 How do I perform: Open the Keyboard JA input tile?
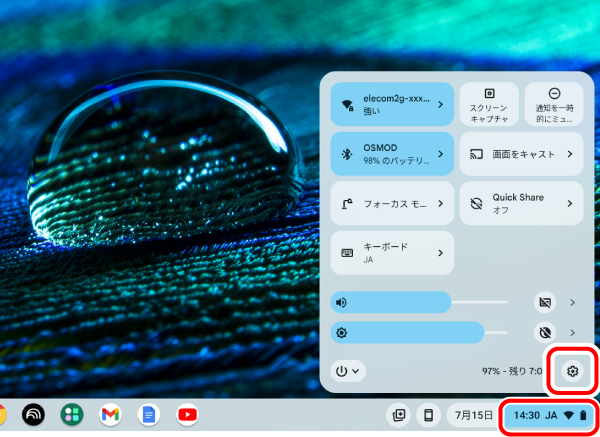pos(392,252)
